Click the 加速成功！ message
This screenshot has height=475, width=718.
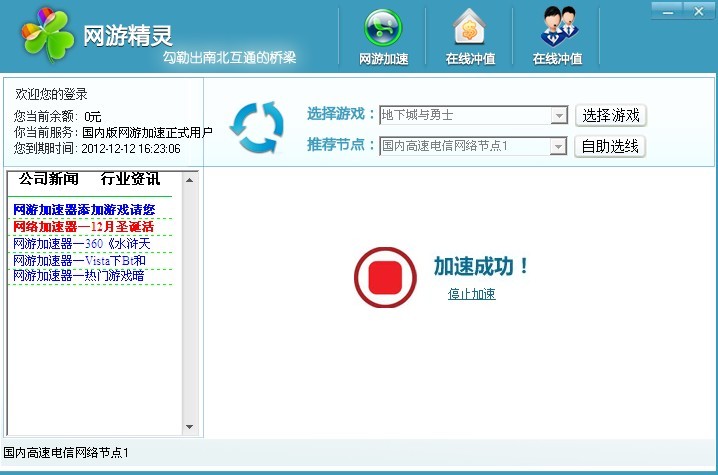tap(481, 266)
